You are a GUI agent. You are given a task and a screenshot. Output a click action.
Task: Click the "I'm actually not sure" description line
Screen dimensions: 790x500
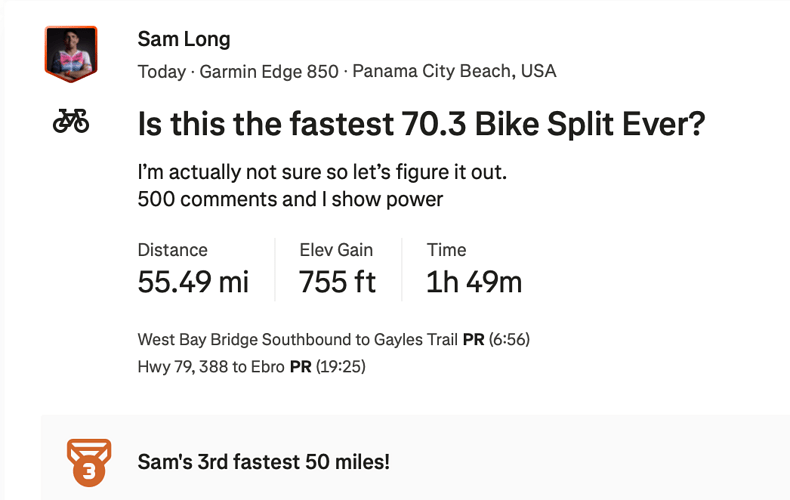[322, 172]
